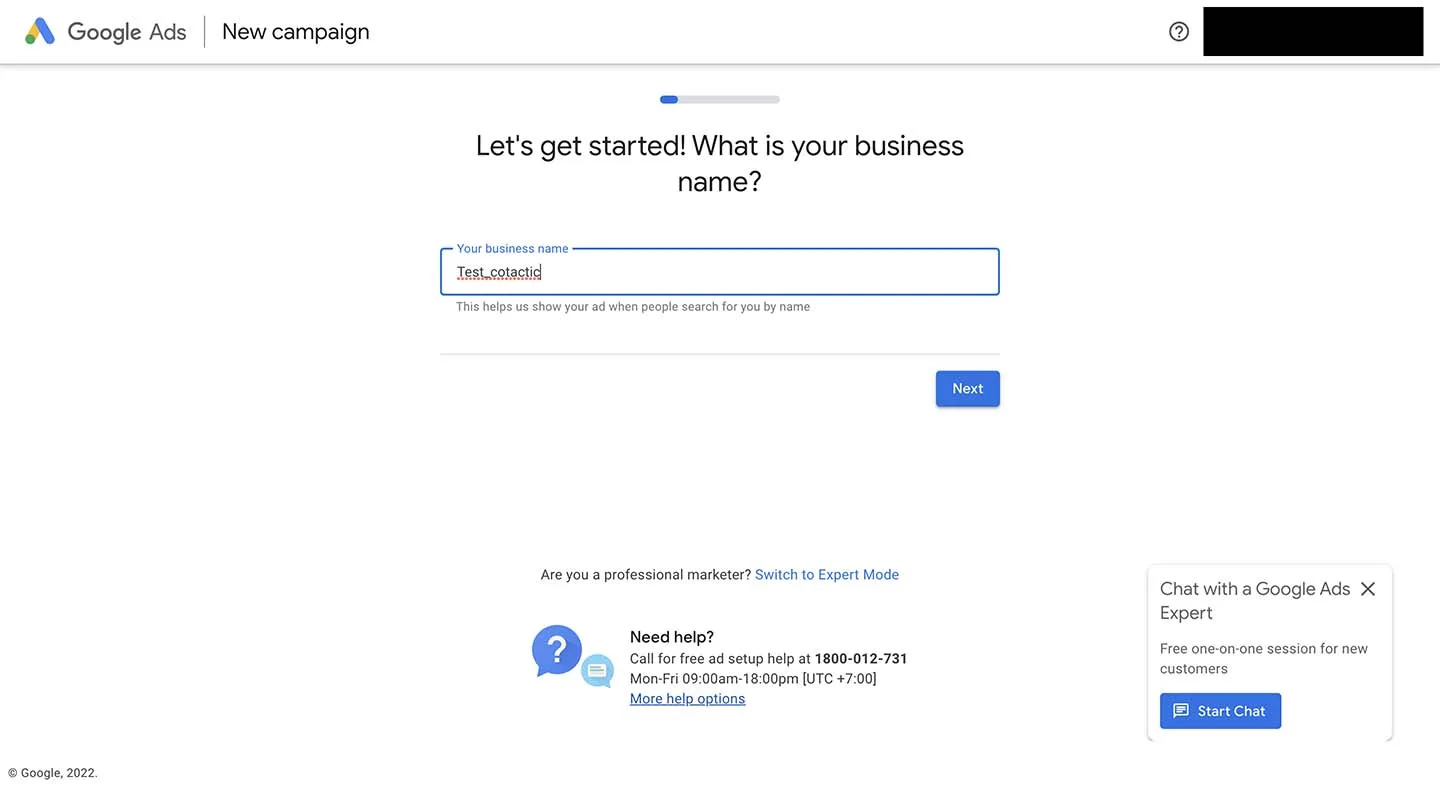The width and height of the screenshot is (1440, 789).
Task: Open help via the top-right question mark
Action: [1179, 32]
